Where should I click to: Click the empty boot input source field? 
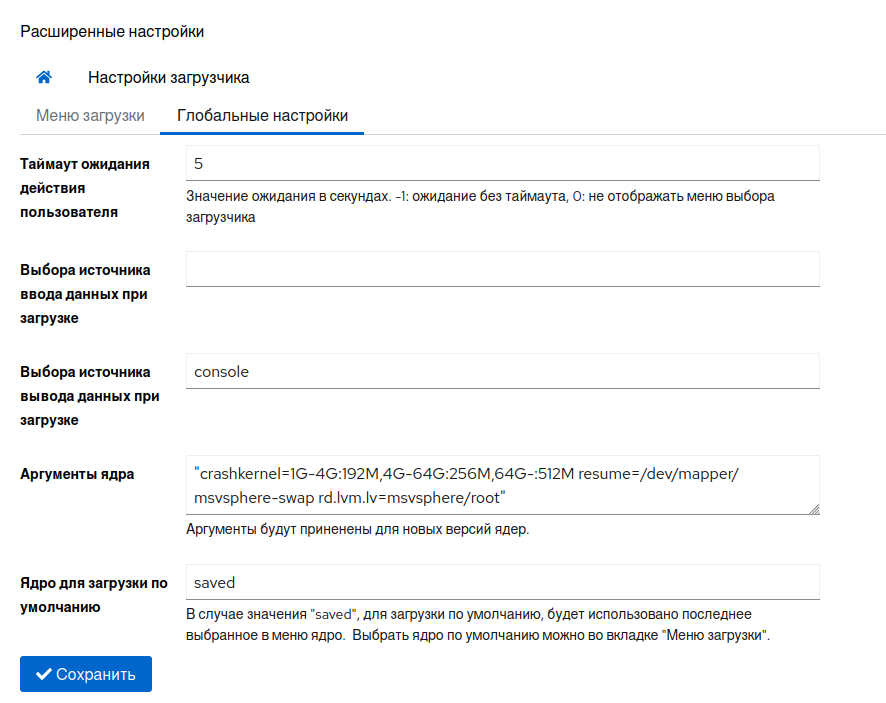(502, 269)
